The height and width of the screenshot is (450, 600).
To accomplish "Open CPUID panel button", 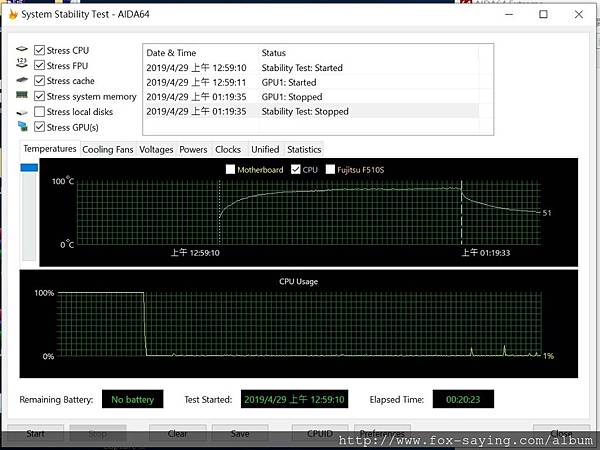I will (320, 433).
